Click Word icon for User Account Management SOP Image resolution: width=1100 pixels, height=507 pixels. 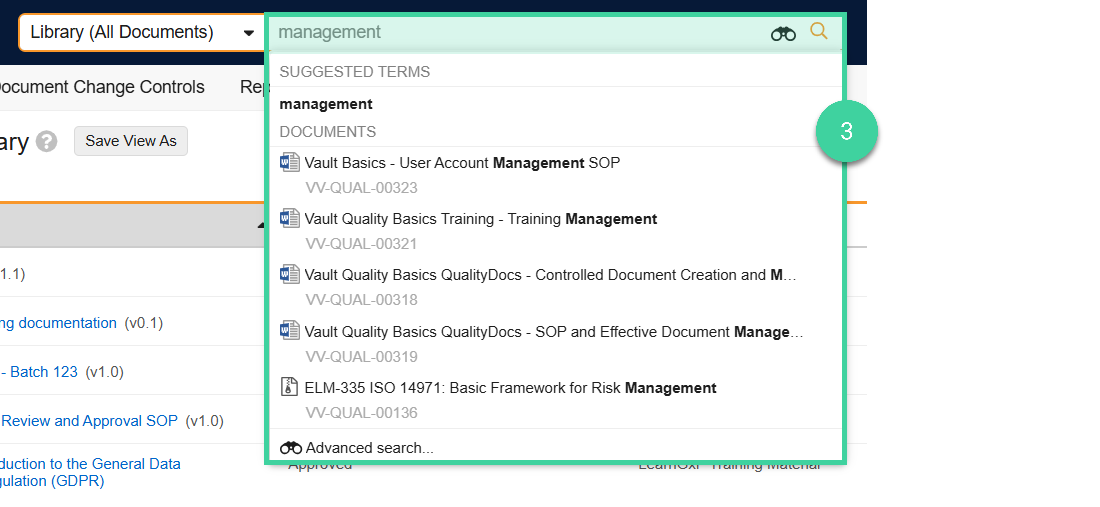pyautogui.click(x=290, y=163)
